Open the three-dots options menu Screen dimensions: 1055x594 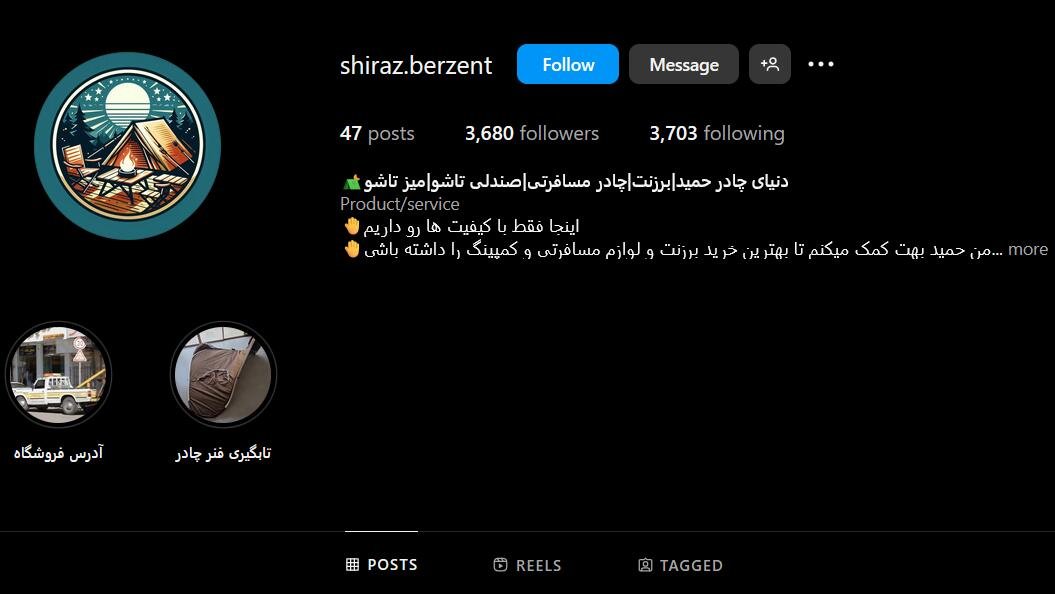(x=821, y=64)
